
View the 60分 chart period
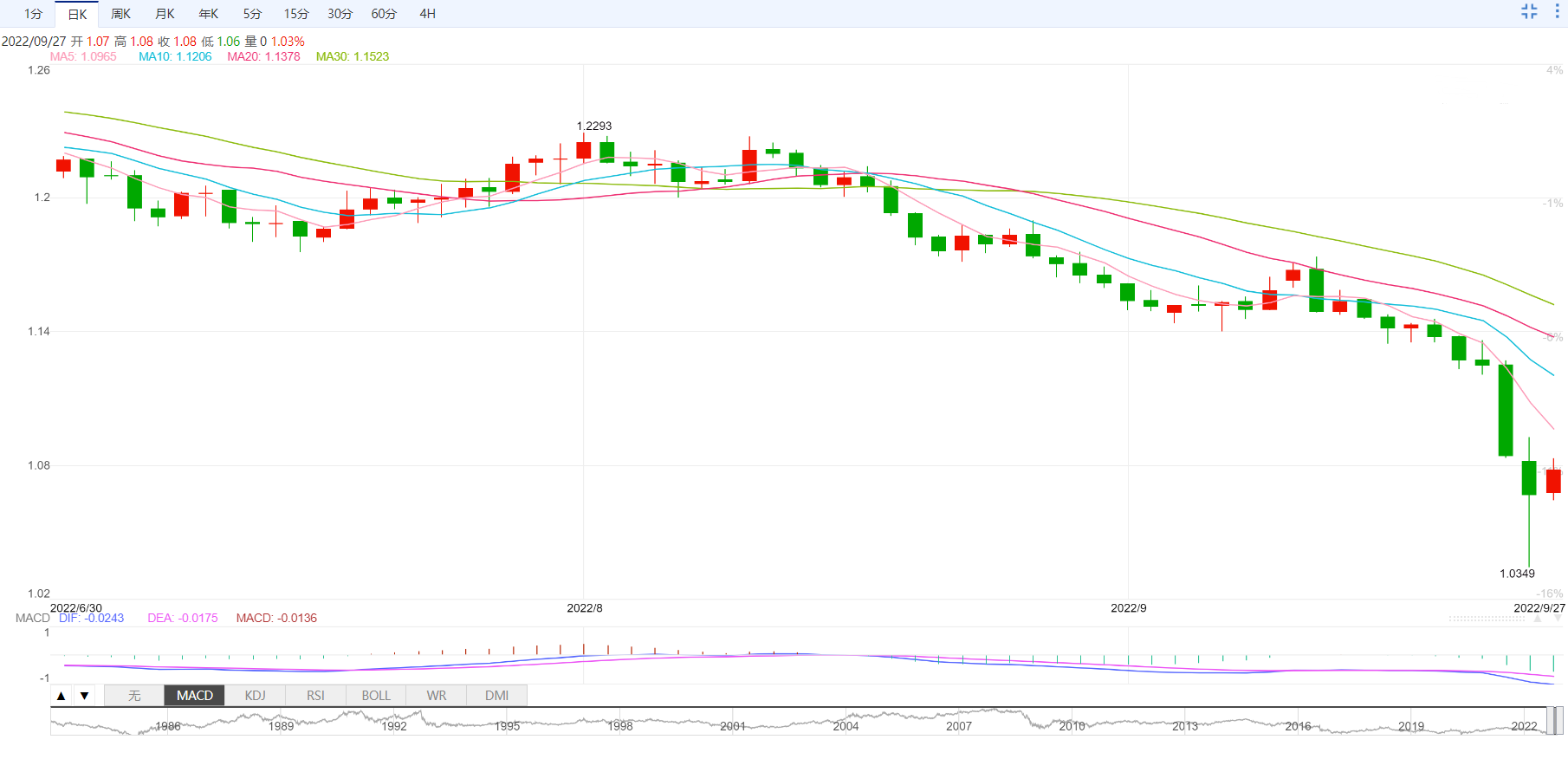click(x=384, y=14)
